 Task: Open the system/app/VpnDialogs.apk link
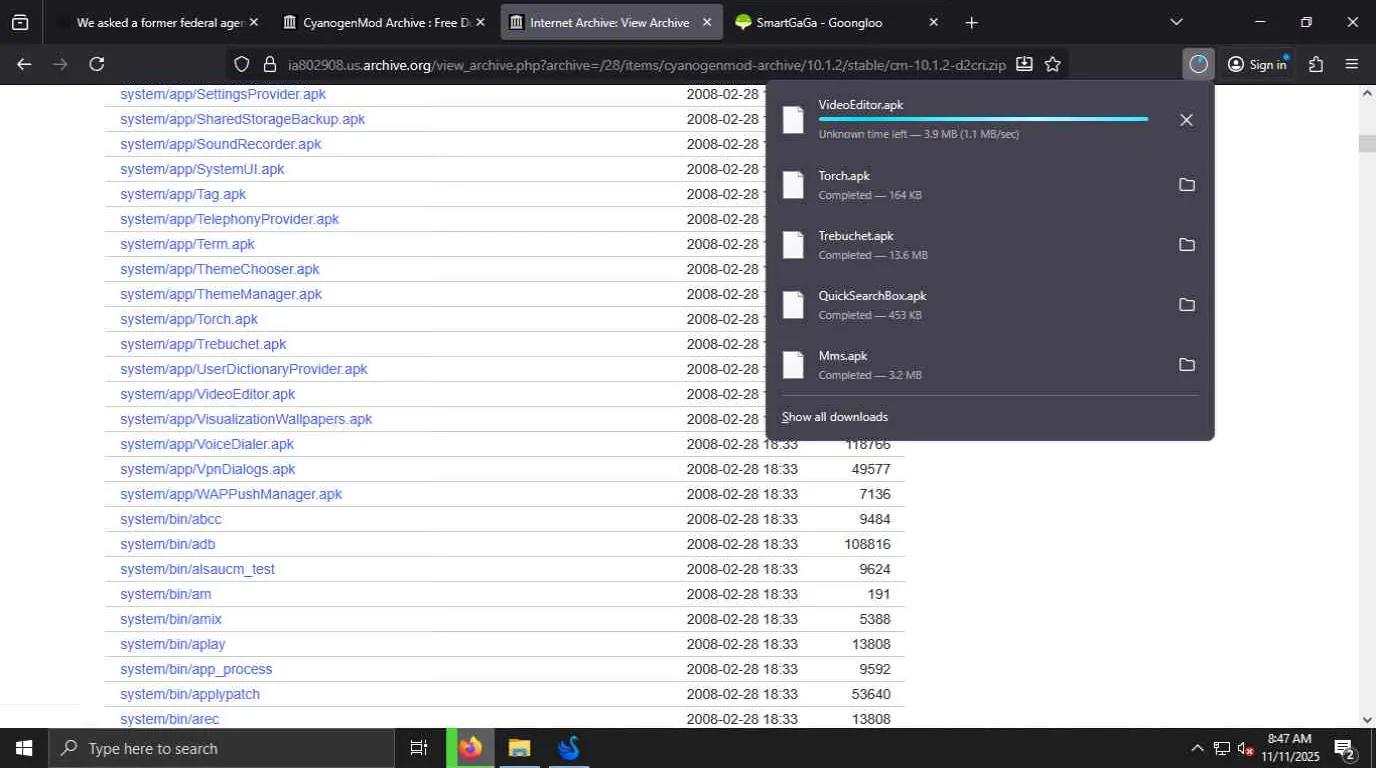[208, 469]
